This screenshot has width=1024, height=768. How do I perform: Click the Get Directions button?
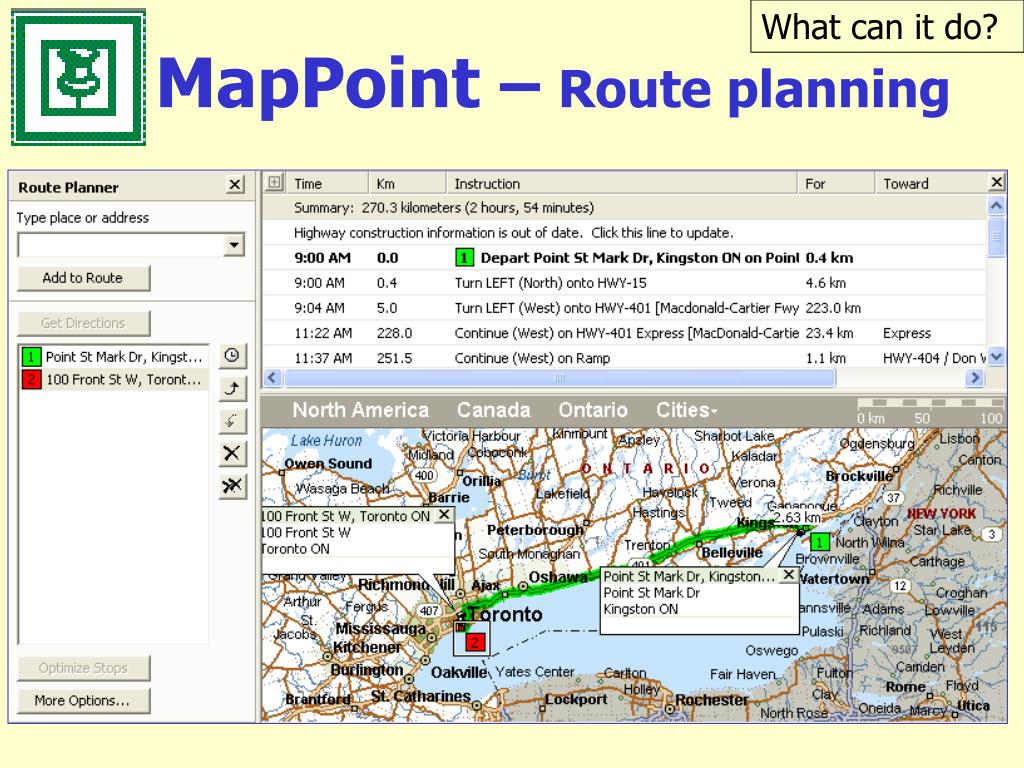(x=84, y=323)
